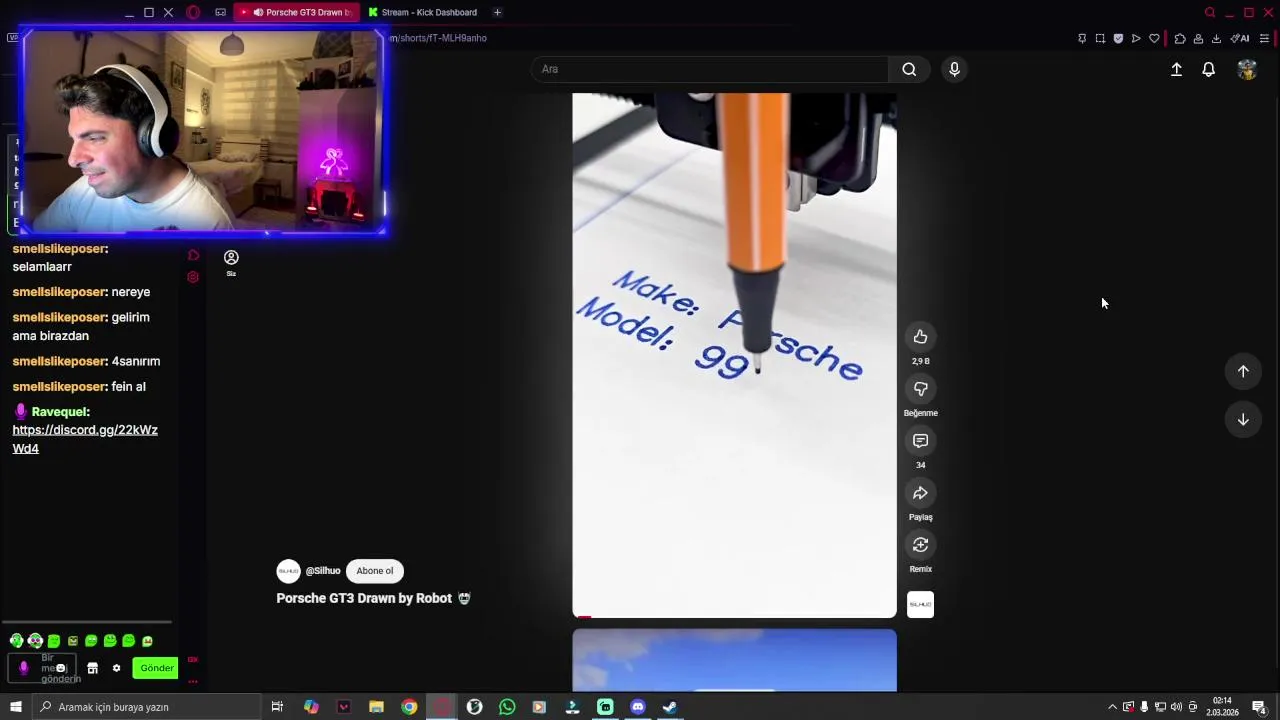Click the Gönder send button

click(x=156, y=668)
